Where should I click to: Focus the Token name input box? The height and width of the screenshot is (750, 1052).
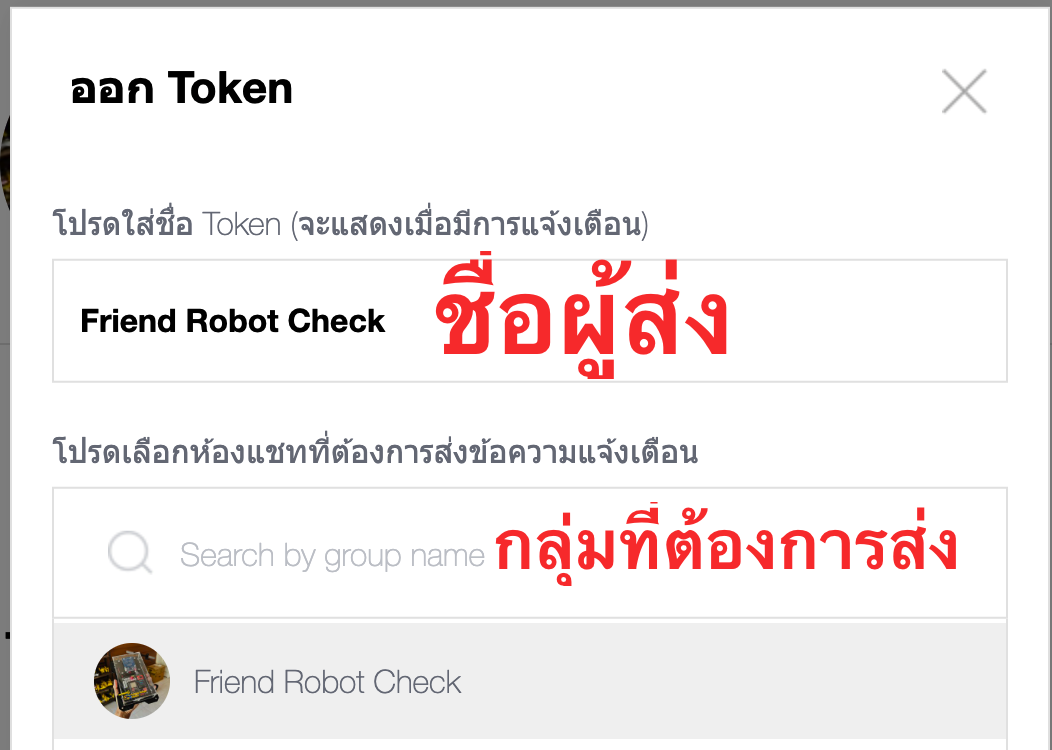point(530,321)
